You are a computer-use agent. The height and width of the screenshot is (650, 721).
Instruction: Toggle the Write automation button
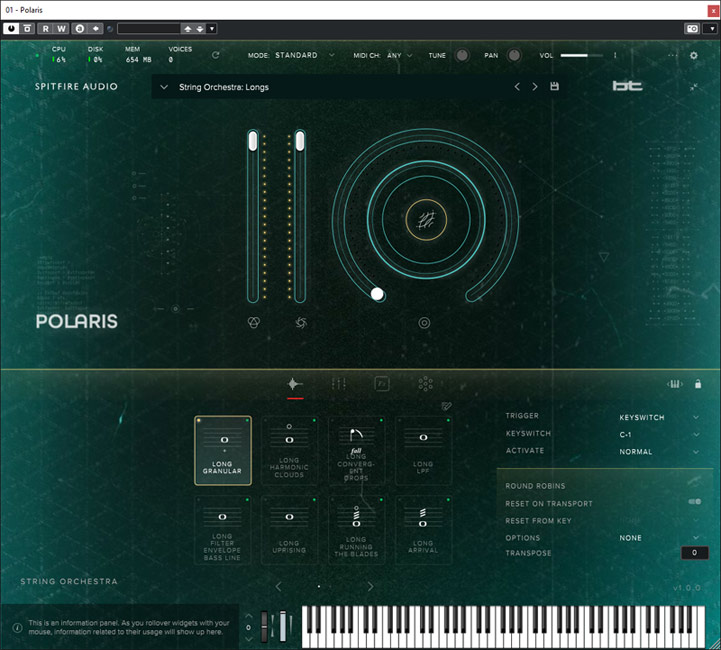62,29
